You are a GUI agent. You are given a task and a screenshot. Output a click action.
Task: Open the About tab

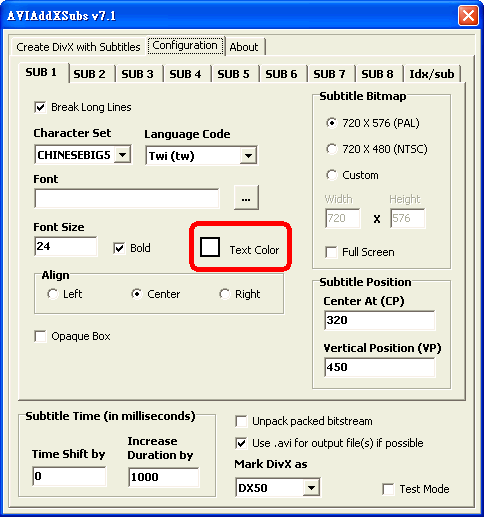coord(244,47)
